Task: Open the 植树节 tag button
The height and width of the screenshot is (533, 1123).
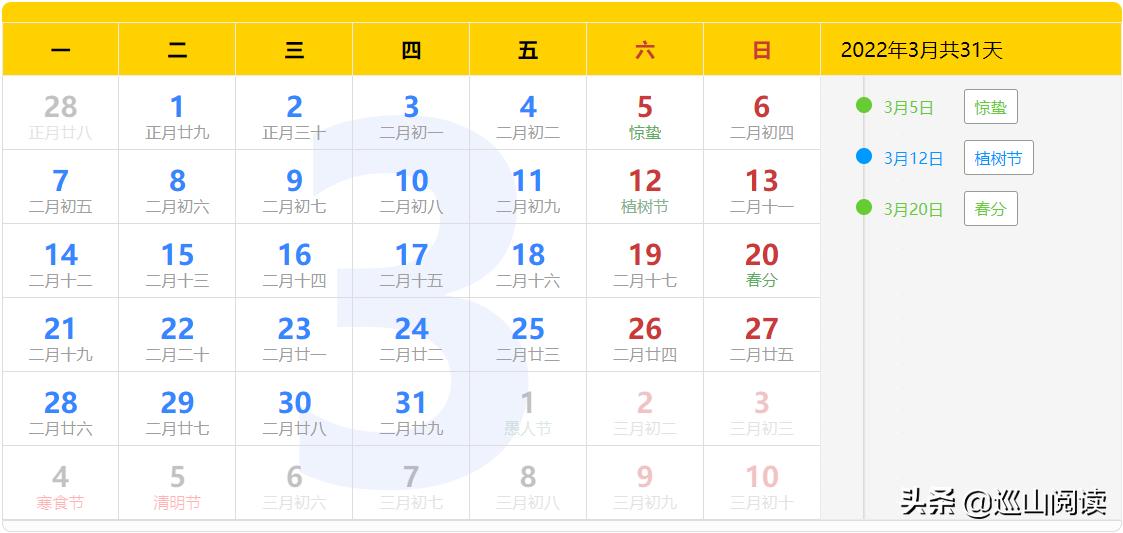Action: (x=998, y=158)
